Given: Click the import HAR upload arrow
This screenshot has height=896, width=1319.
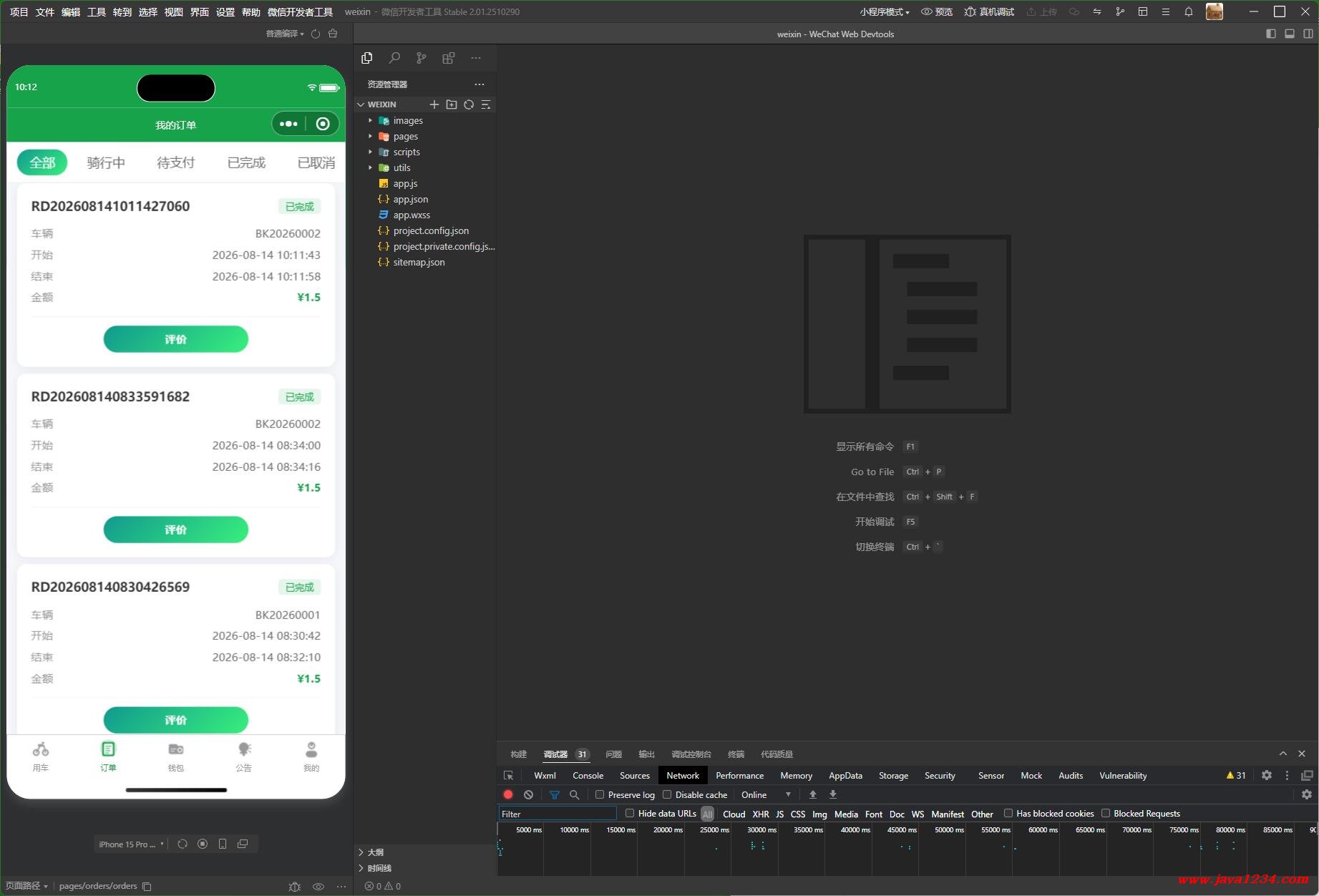Looking at the screenshot, I should [813, 794].
